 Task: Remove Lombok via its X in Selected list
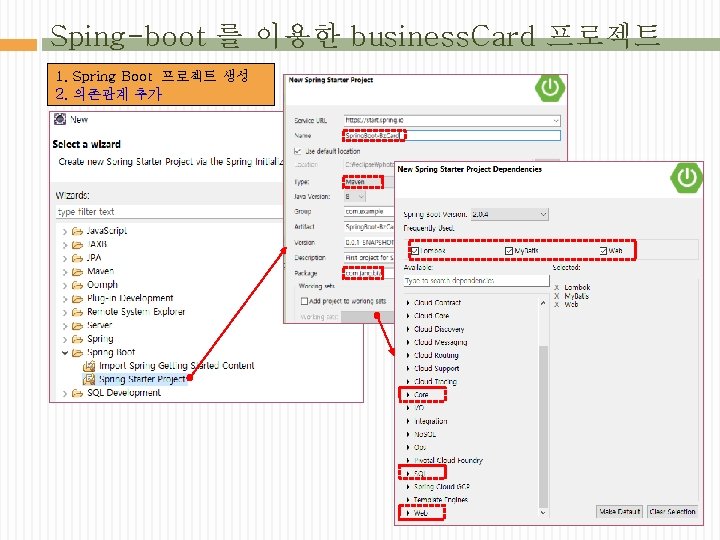[x=557, y=287]
